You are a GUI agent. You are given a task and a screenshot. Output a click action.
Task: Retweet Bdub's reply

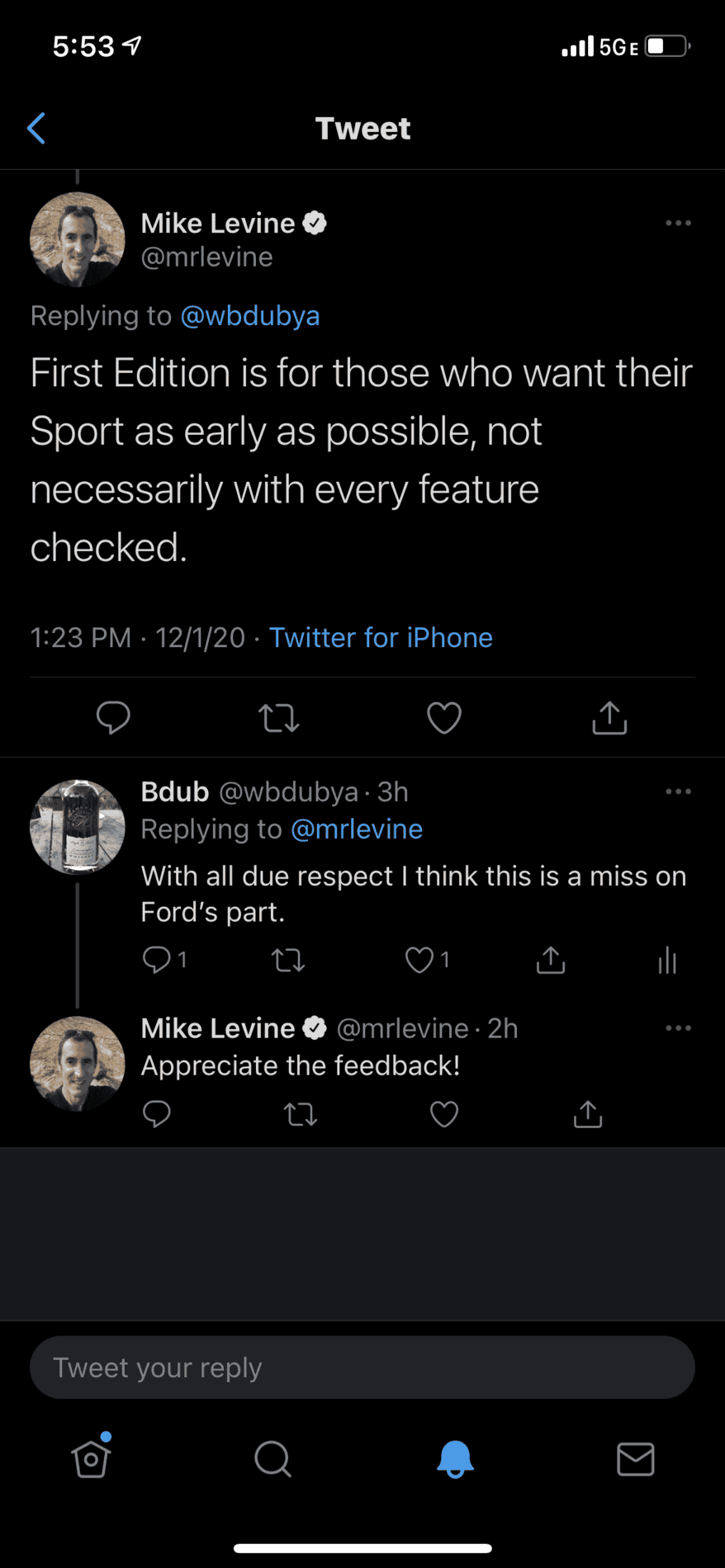[x=288, y=960]
